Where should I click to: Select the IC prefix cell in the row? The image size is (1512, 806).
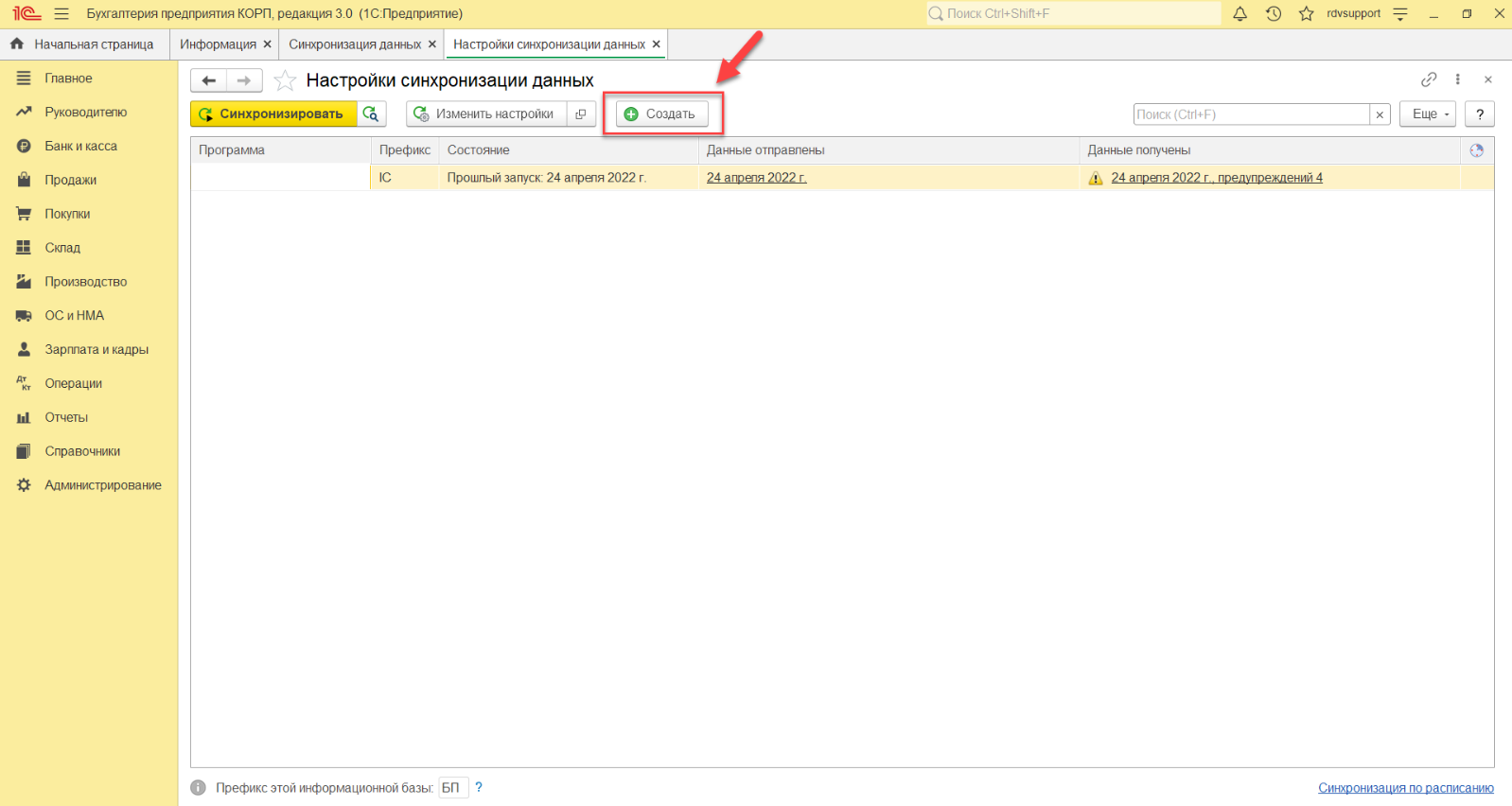point(405,178)
